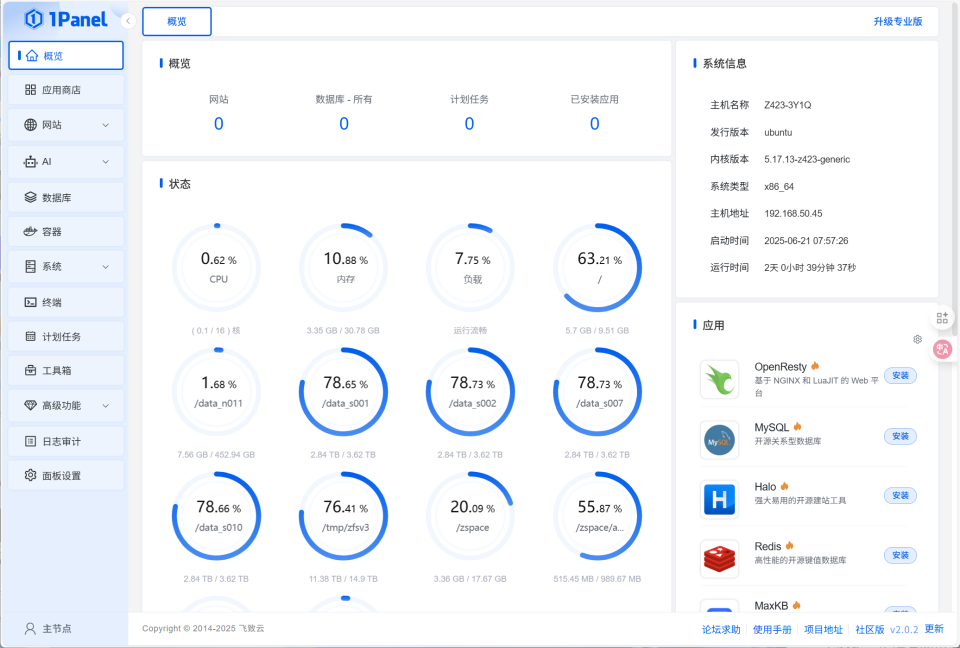Click the pink translate floating icon
960x648 pixels.
point(942,349)
